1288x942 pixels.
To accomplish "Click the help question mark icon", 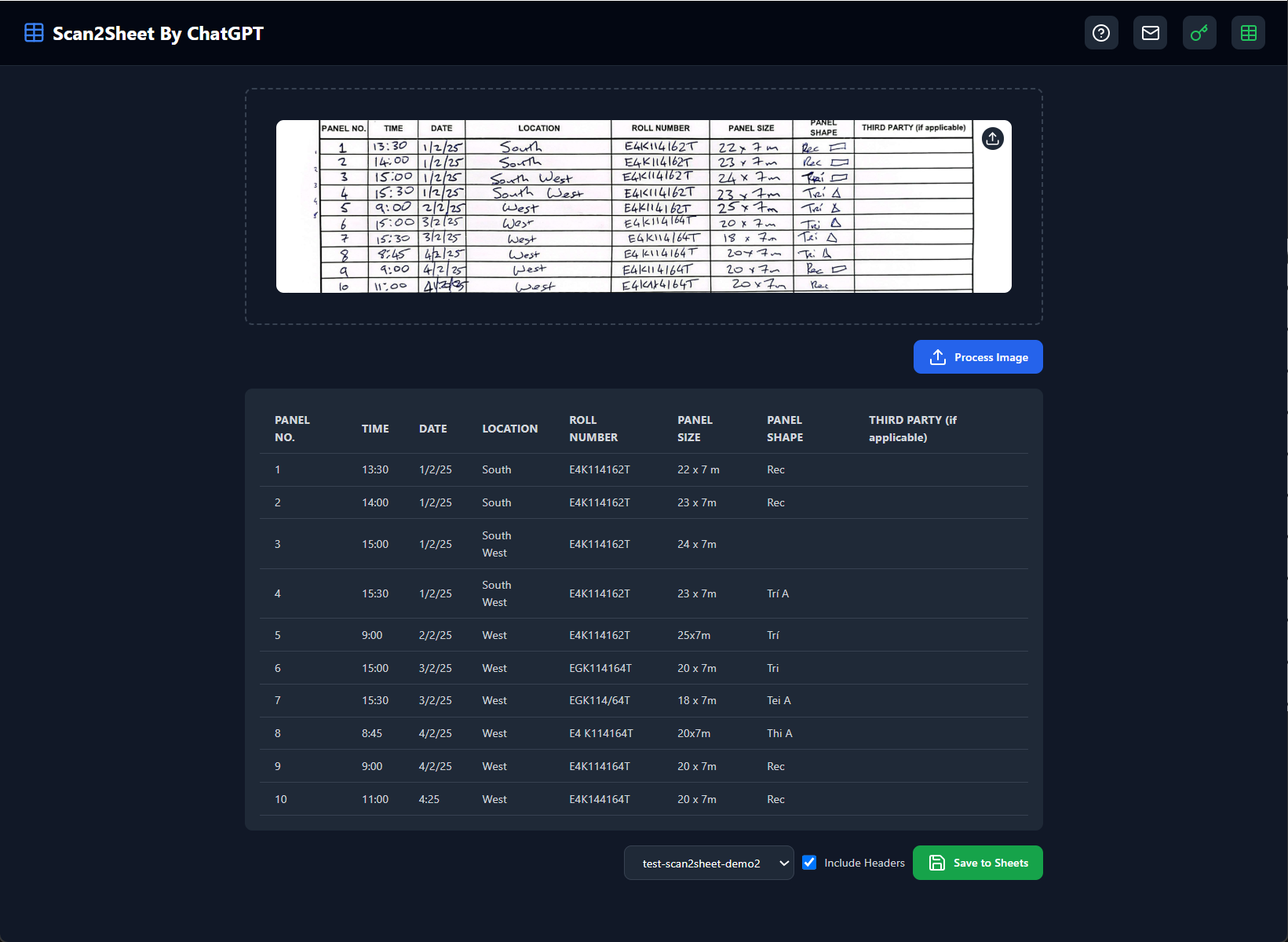I will tap(1101, 33).
